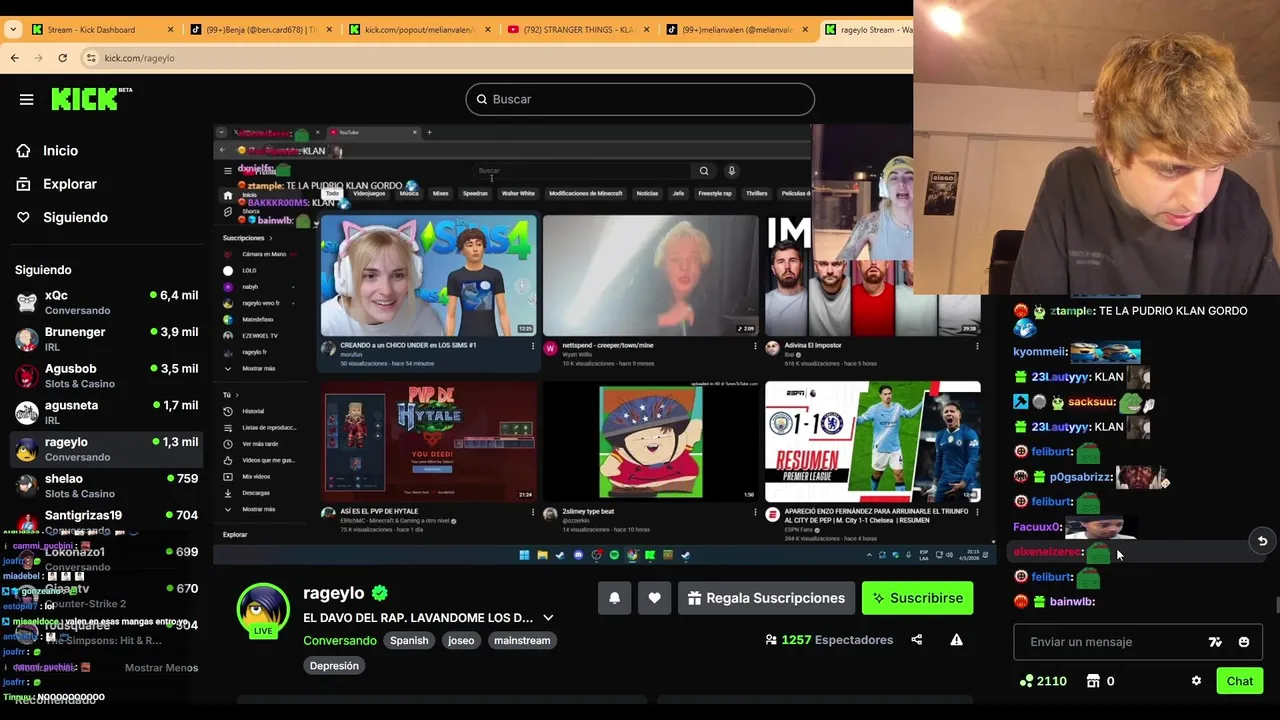Click the PVP de Hytale thumbnail in stream

point(428,441)
